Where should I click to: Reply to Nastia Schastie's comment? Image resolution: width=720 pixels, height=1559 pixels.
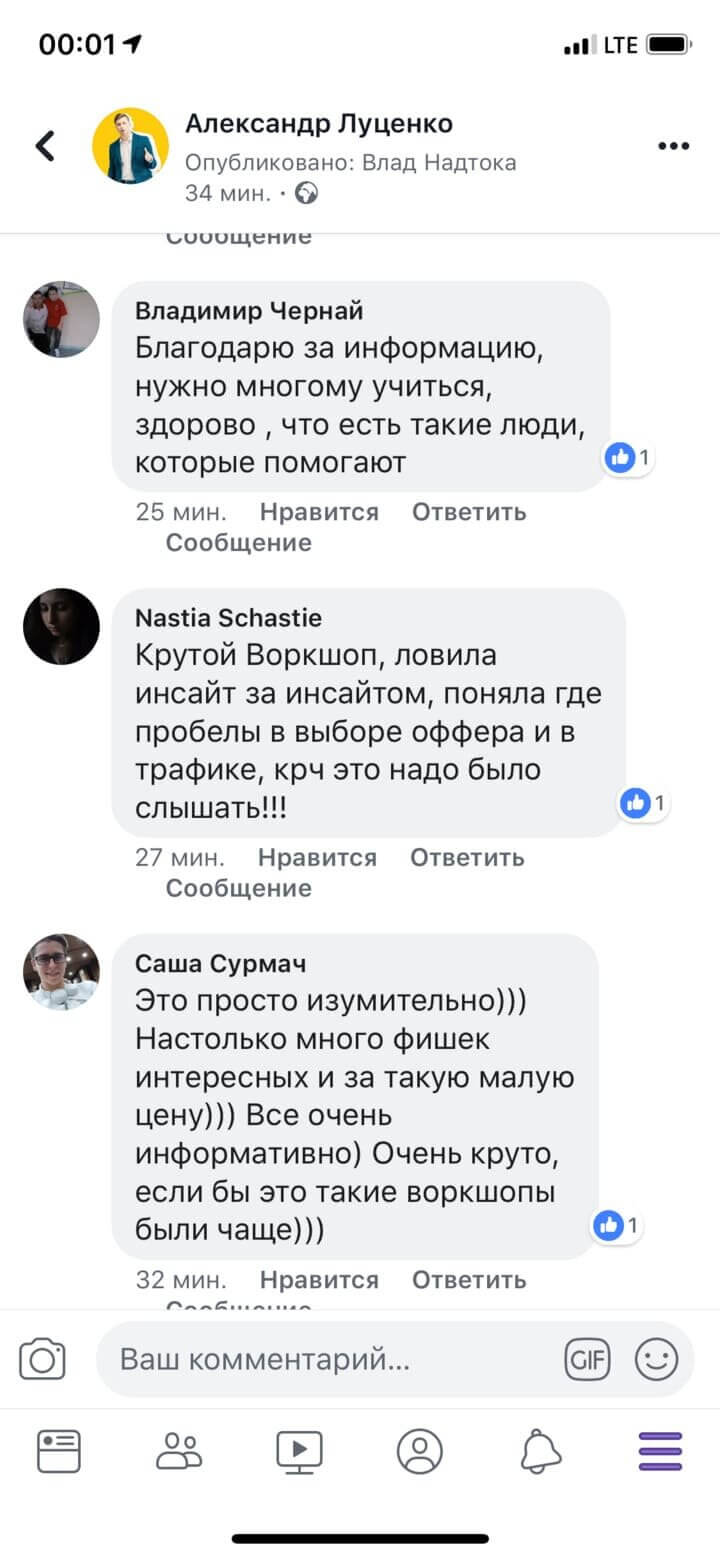click(467, 858)
